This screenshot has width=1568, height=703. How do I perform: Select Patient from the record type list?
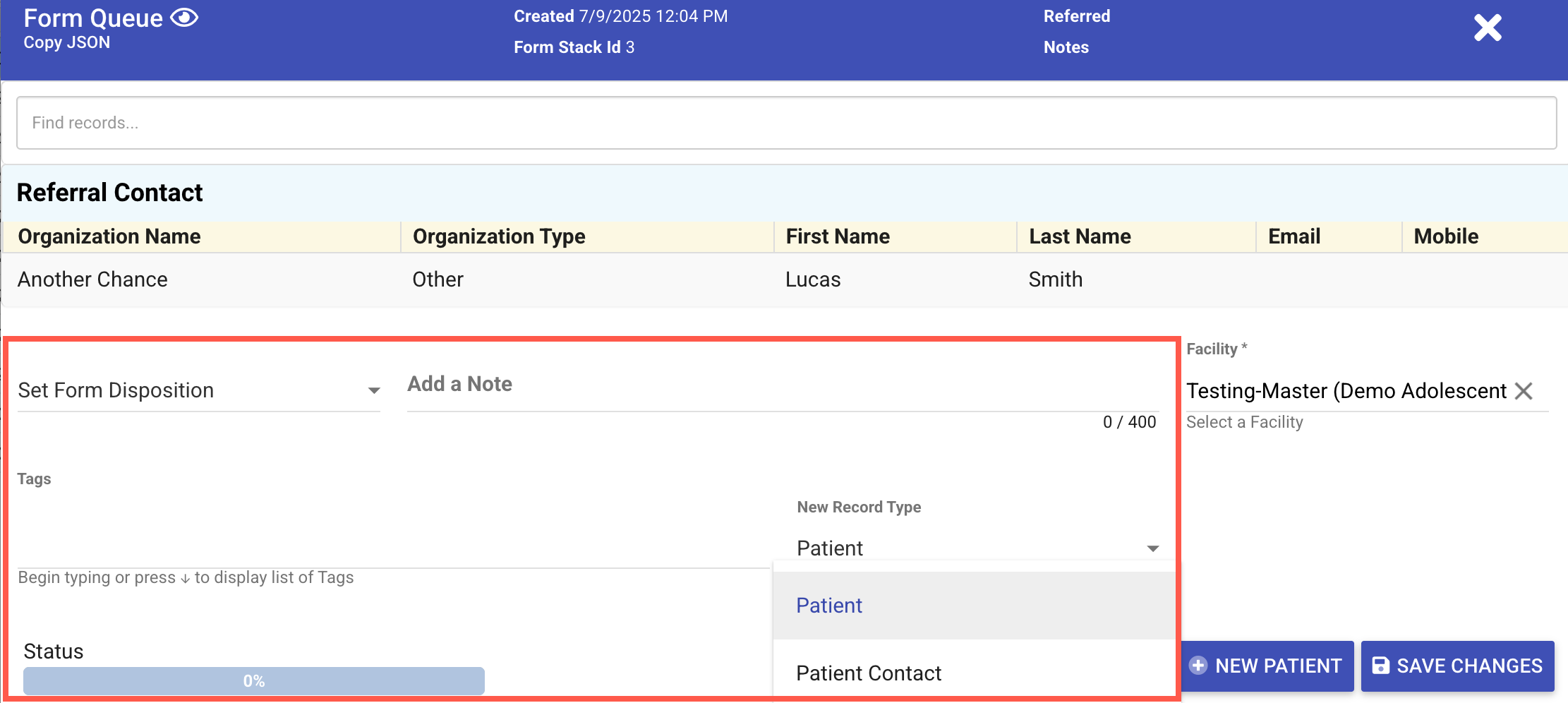830,606
